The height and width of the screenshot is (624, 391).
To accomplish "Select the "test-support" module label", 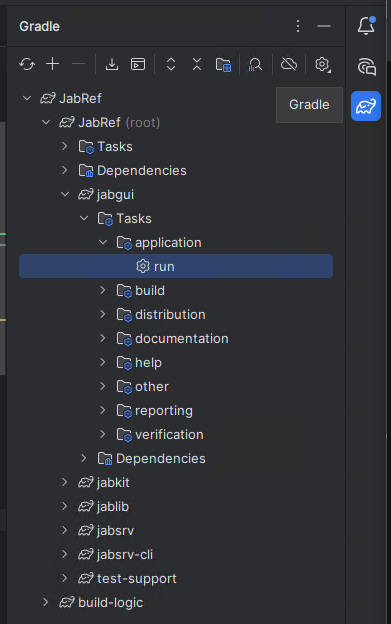I will click(136, 579).
